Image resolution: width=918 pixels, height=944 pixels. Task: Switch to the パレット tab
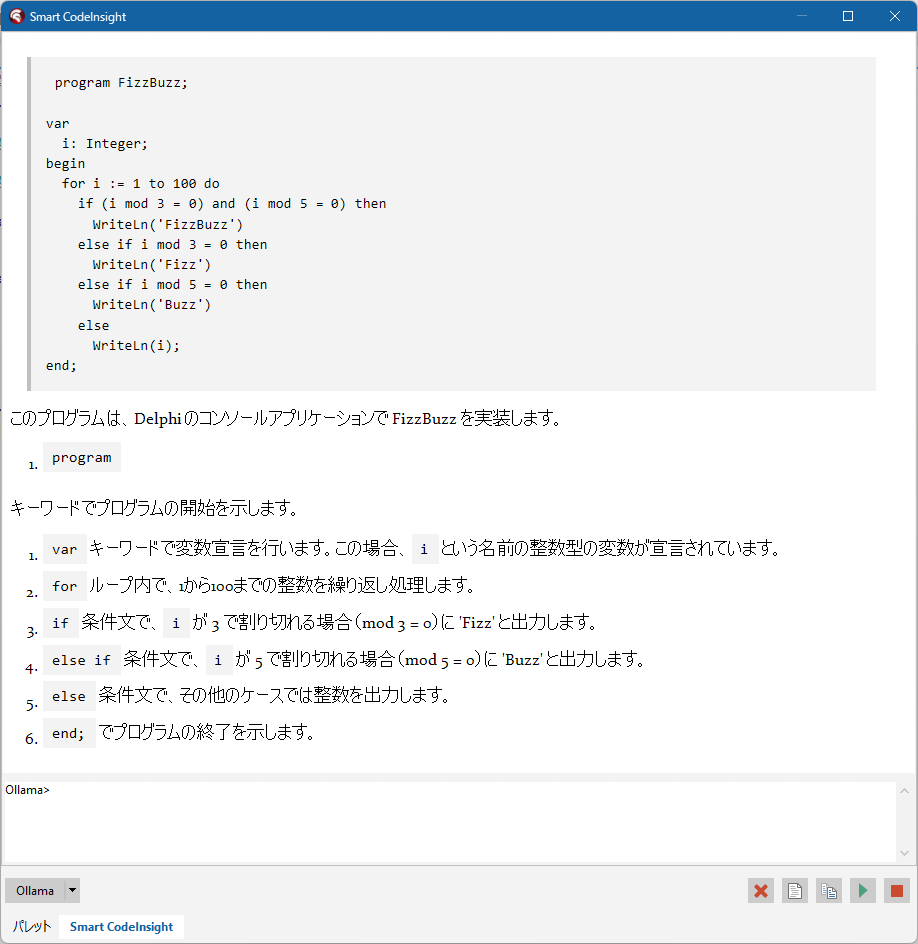click(x=31, y=926)
